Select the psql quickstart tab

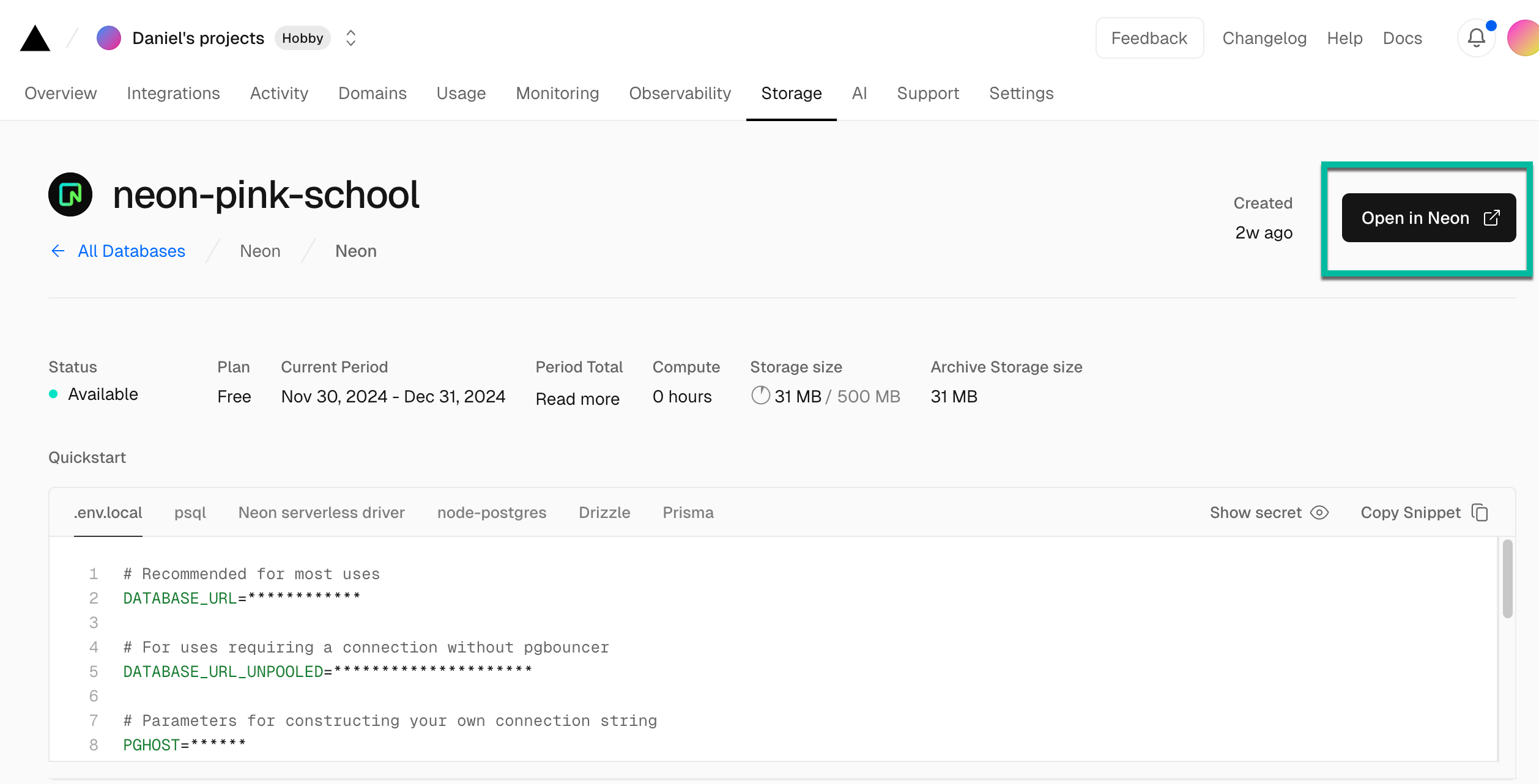click(190, 512)
